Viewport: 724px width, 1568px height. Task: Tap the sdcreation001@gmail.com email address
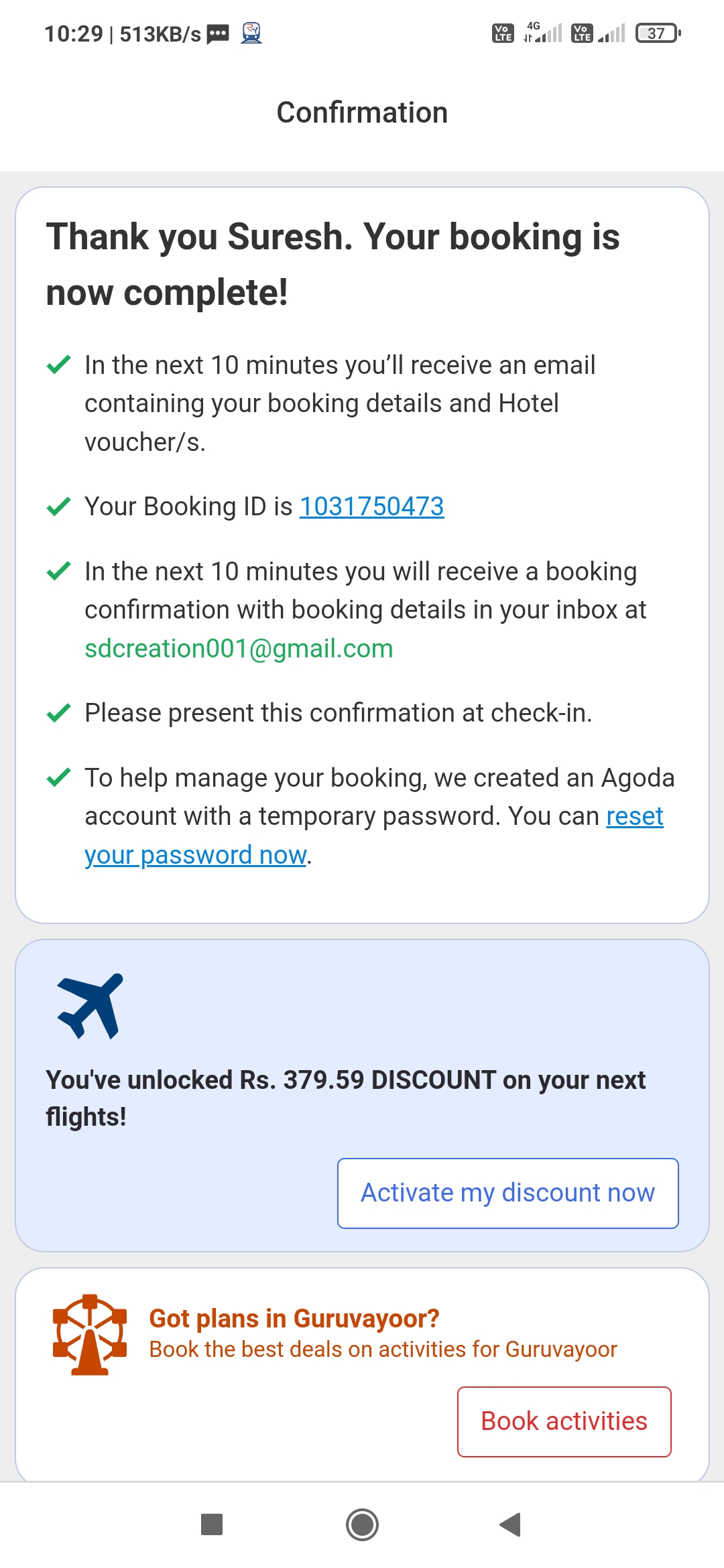click(x=239, y=649)
